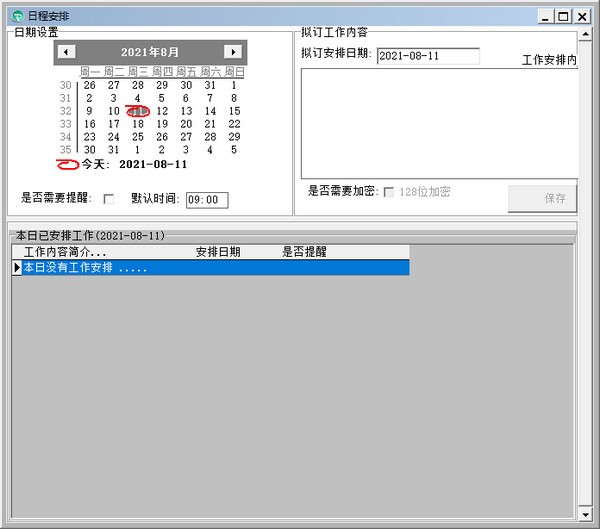This screenshot has height=529, width=600.
Task: Select August 18 in the calendar
Action: click(x=138, y=124)
